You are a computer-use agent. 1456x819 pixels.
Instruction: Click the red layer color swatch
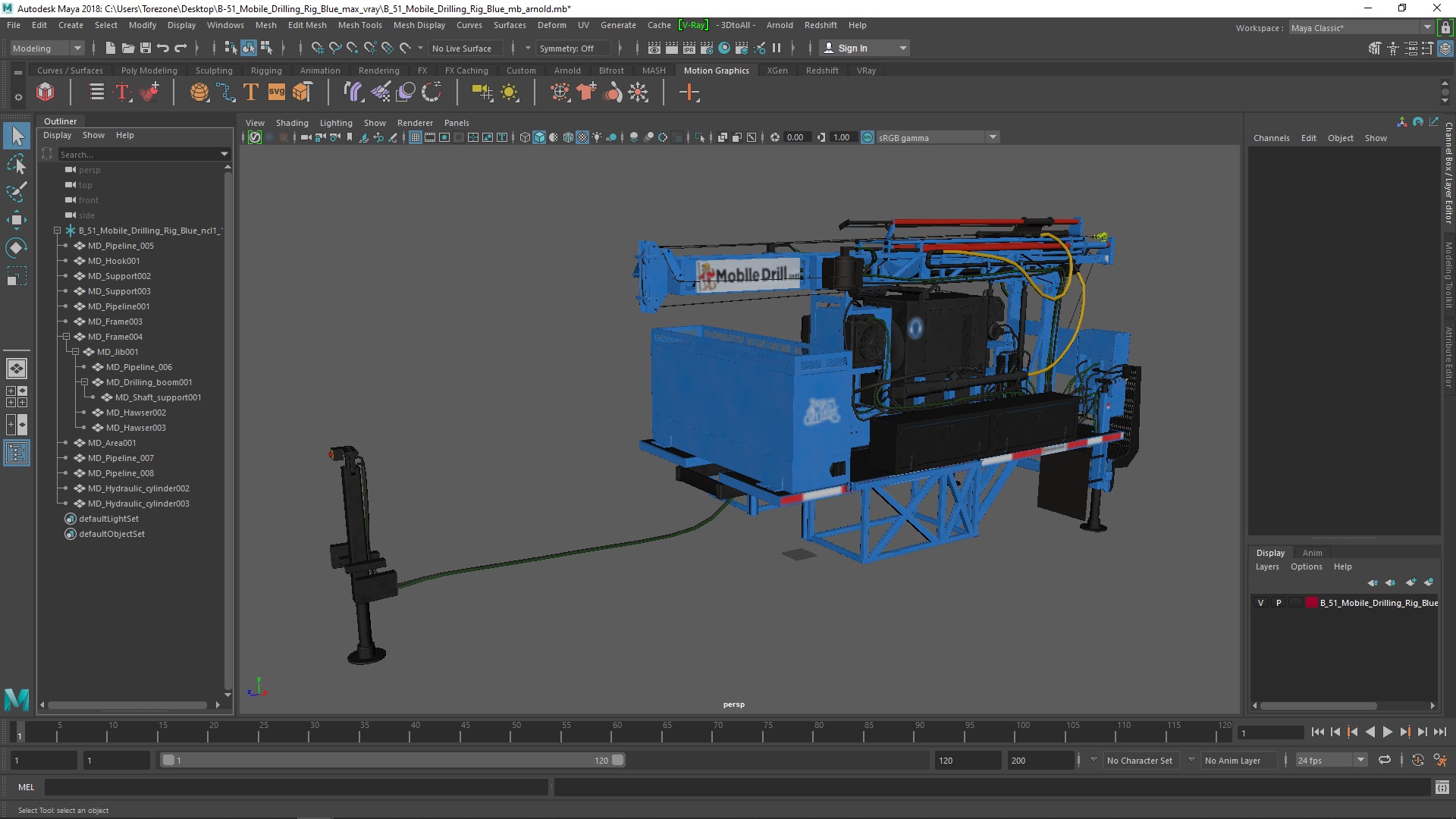(x=1311, y=603)
